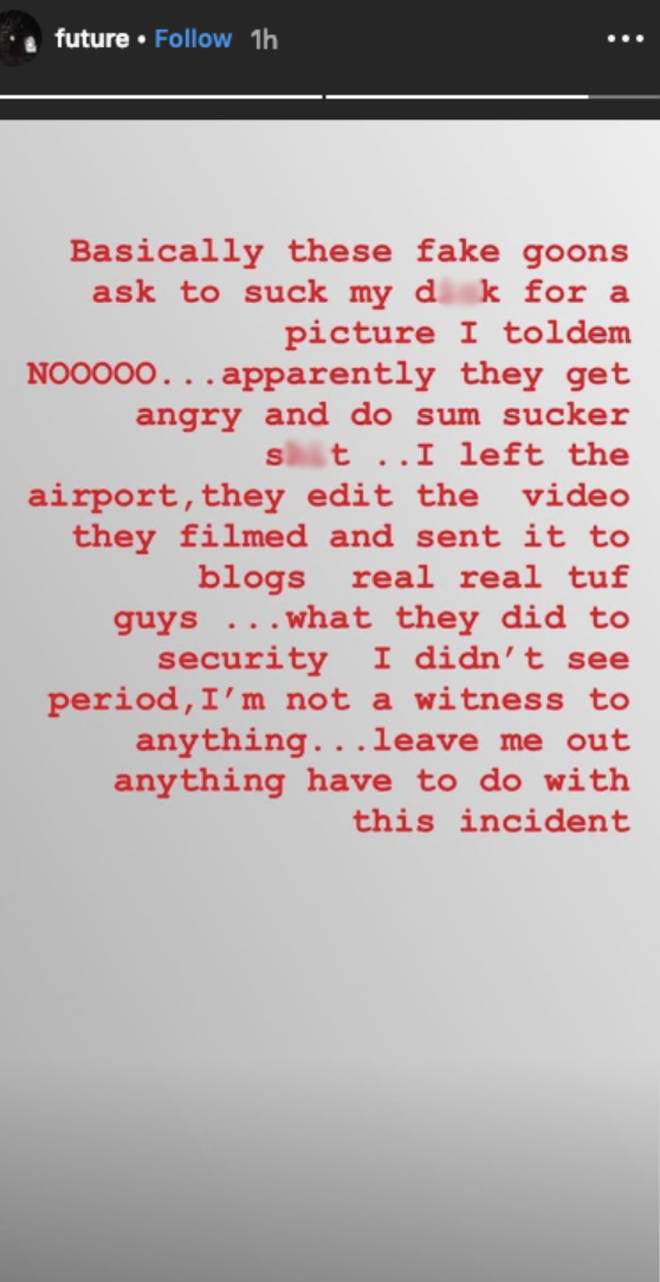Click the "this incident" closing text
The height and width of the screenshot is (1282, 660).
coord(491,822)
